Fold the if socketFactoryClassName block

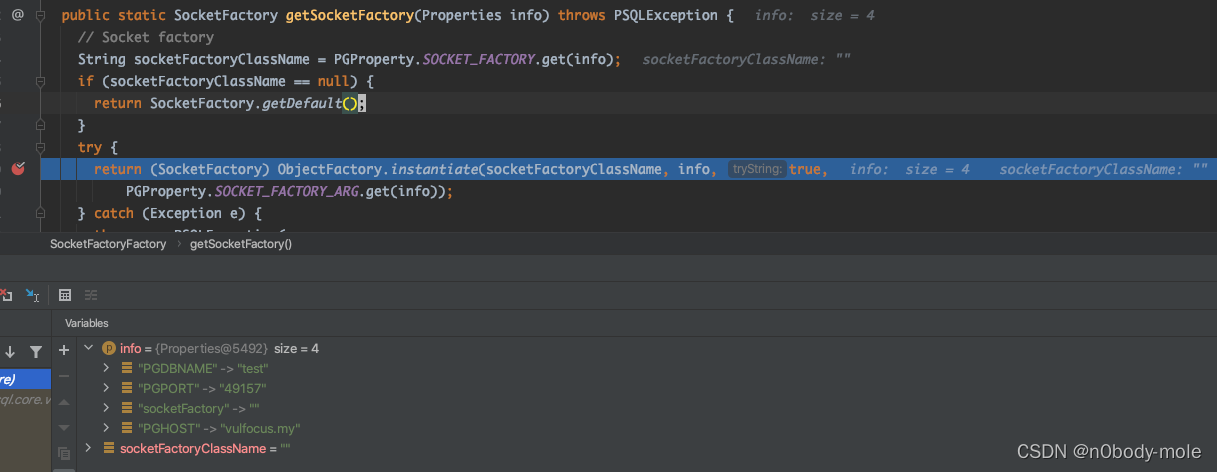(x=40, y=81)
